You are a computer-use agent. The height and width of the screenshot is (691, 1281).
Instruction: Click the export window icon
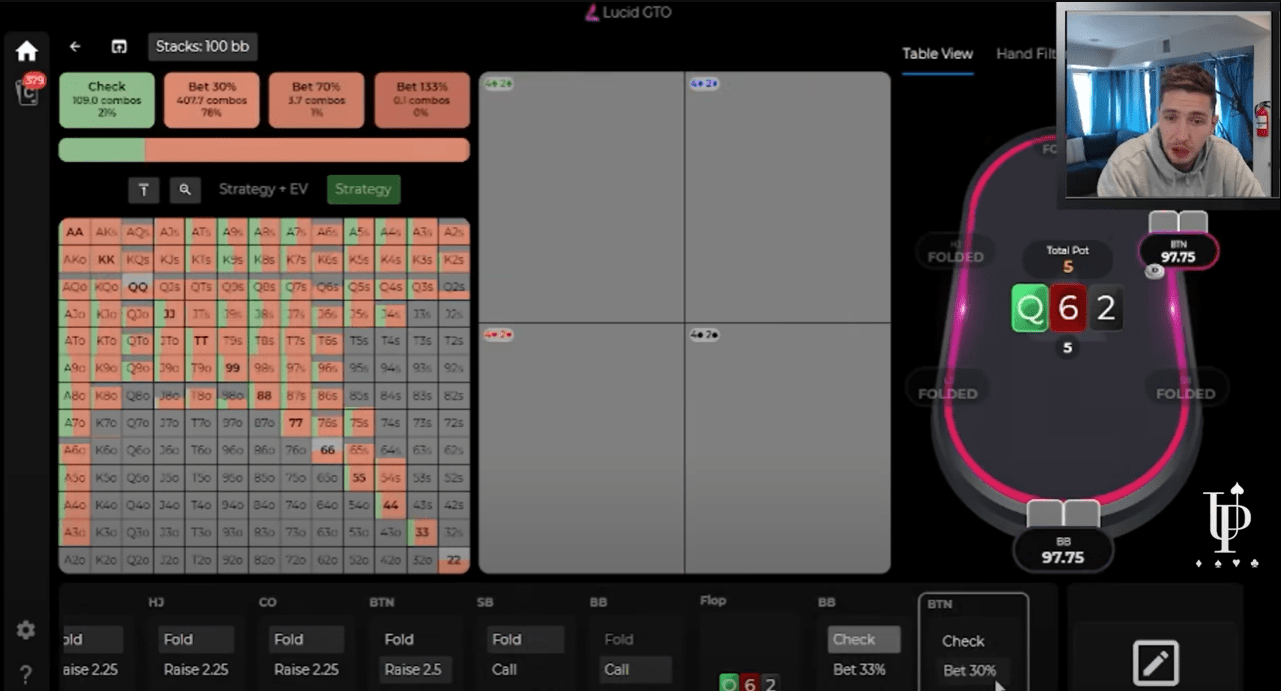click(x=119, y=47)
